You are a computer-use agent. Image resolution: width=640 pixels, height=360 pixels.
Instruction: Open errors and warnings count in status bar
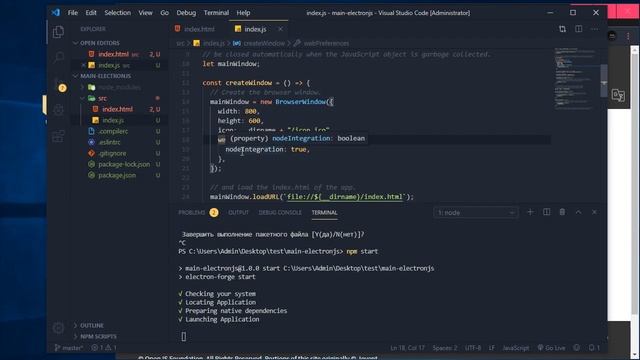pos(103,348)
